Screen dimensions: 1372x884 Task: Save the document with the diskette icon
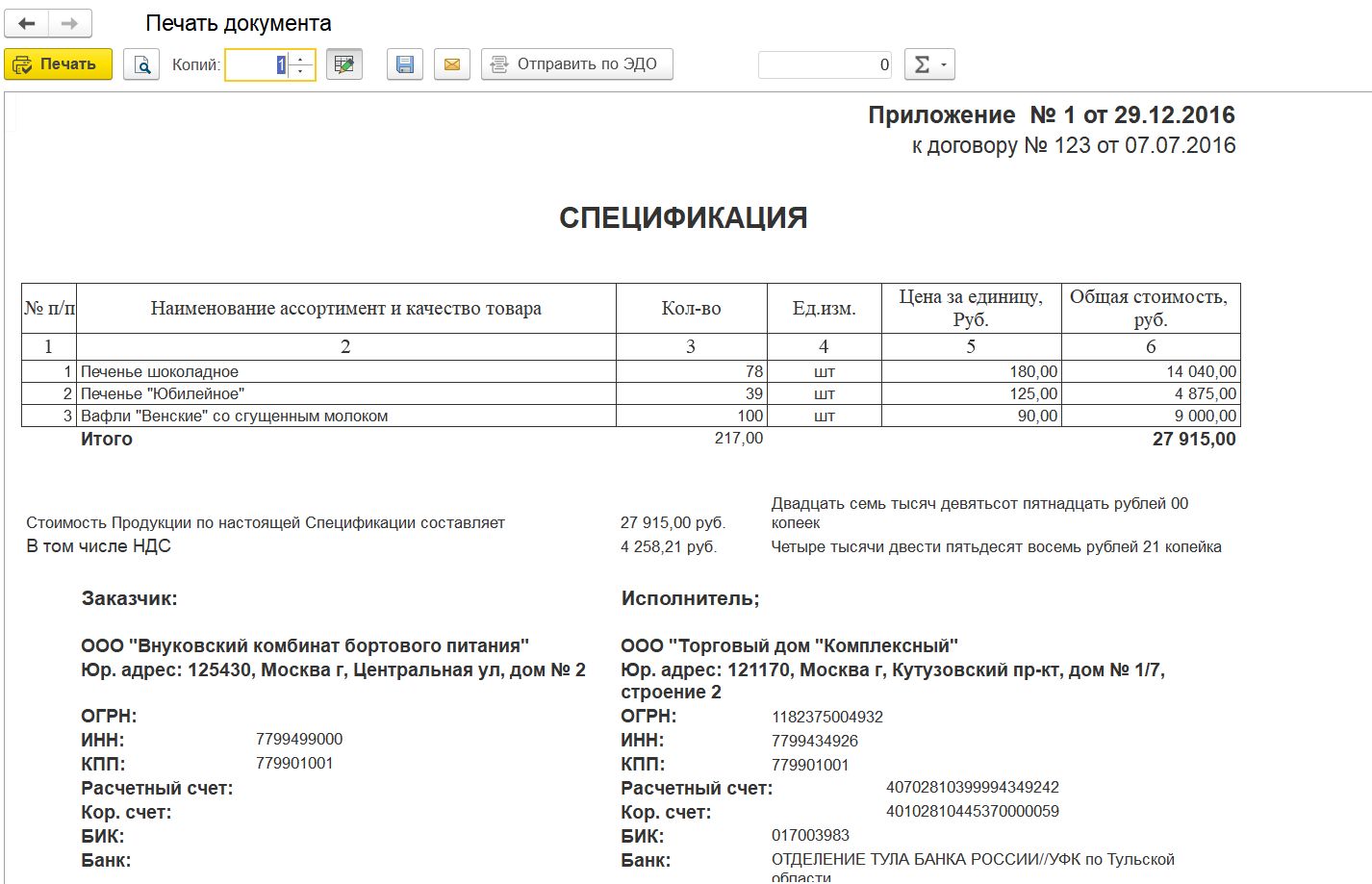tap(405, 64)
